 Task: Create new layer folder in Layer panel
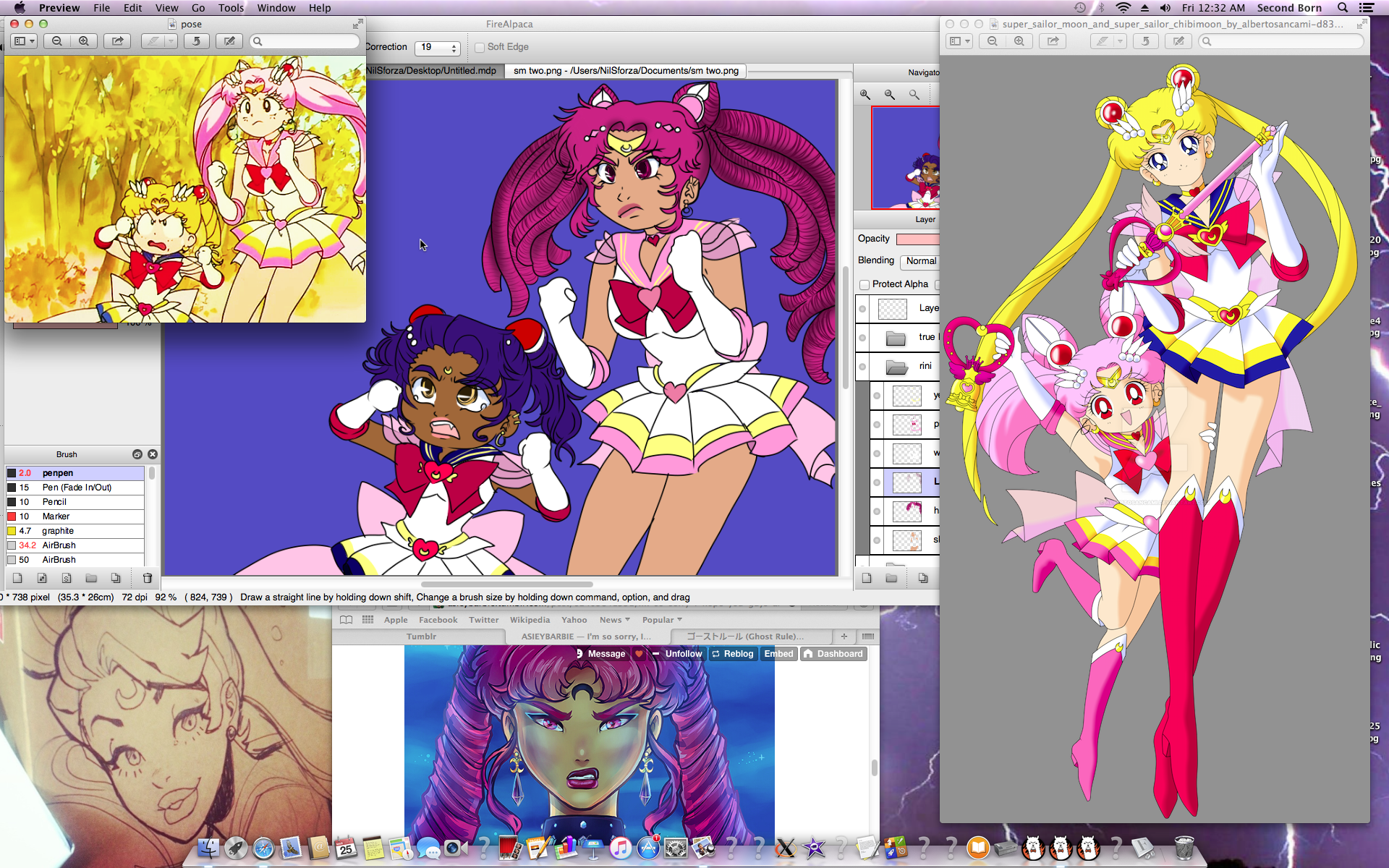point(891,578)
